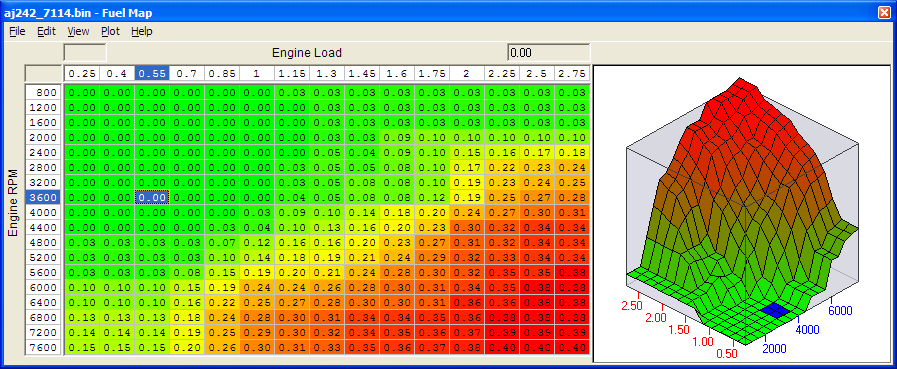Select the 2.25 engine load column header

[x=502, y=73]
